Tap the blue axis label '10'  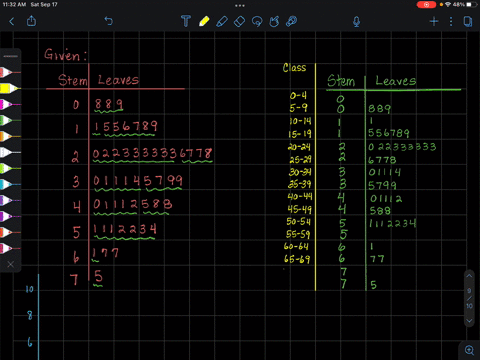click(x=30, y=289)
